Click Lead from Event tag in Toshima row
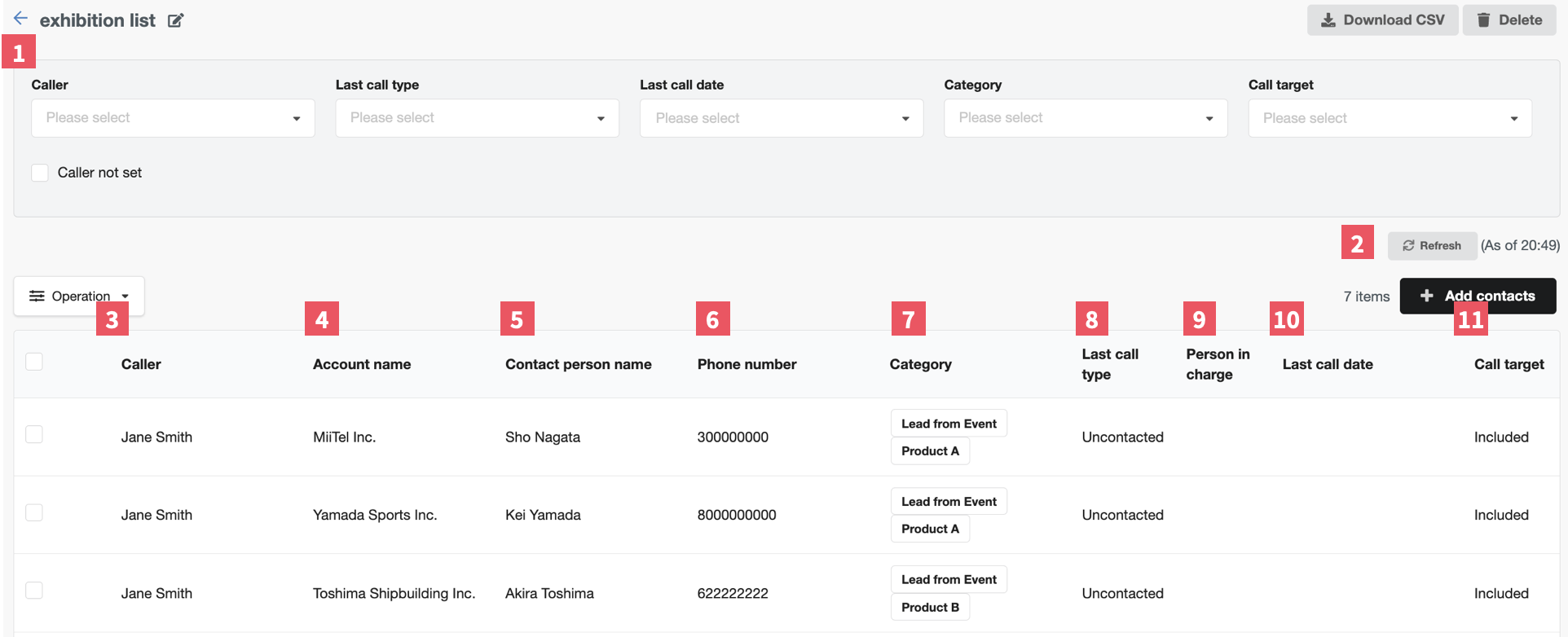Screen dimensions: 1568x637 click(x=949, y=579)
